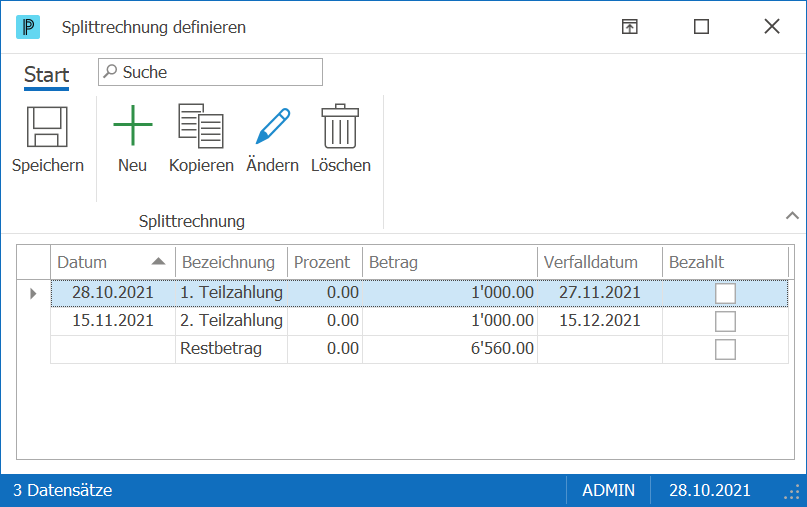Click the Speichern save icon
807x507 pixels.
point(47,127)
